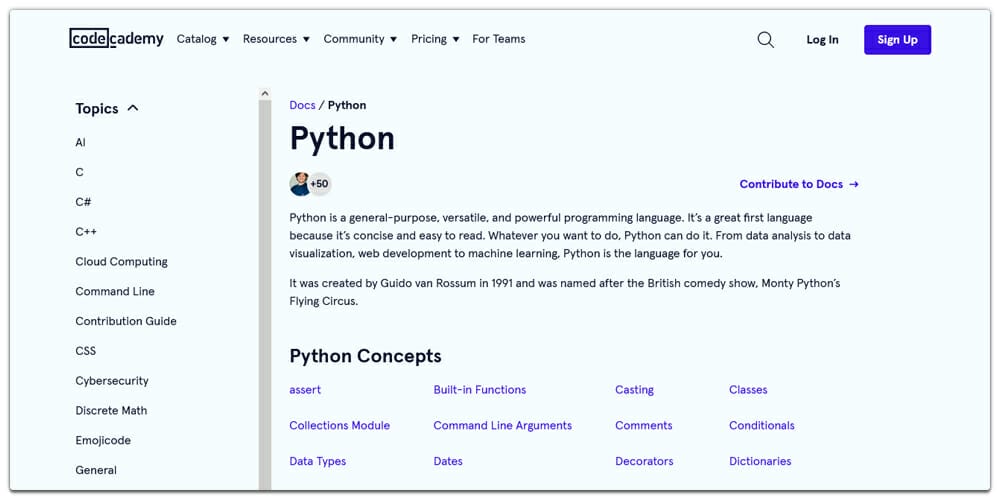Open the Discrete Math topic
The height and width of the screenshot is (500, 1000).
(111, 411)
